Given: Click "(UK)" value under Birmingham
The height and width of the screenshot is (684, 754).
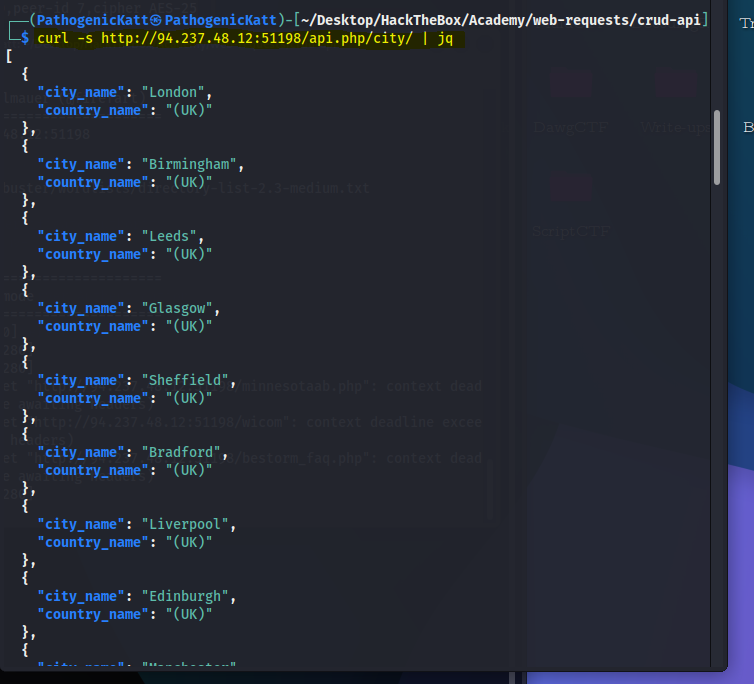Looking at the screenshot, I should [189, 183].
